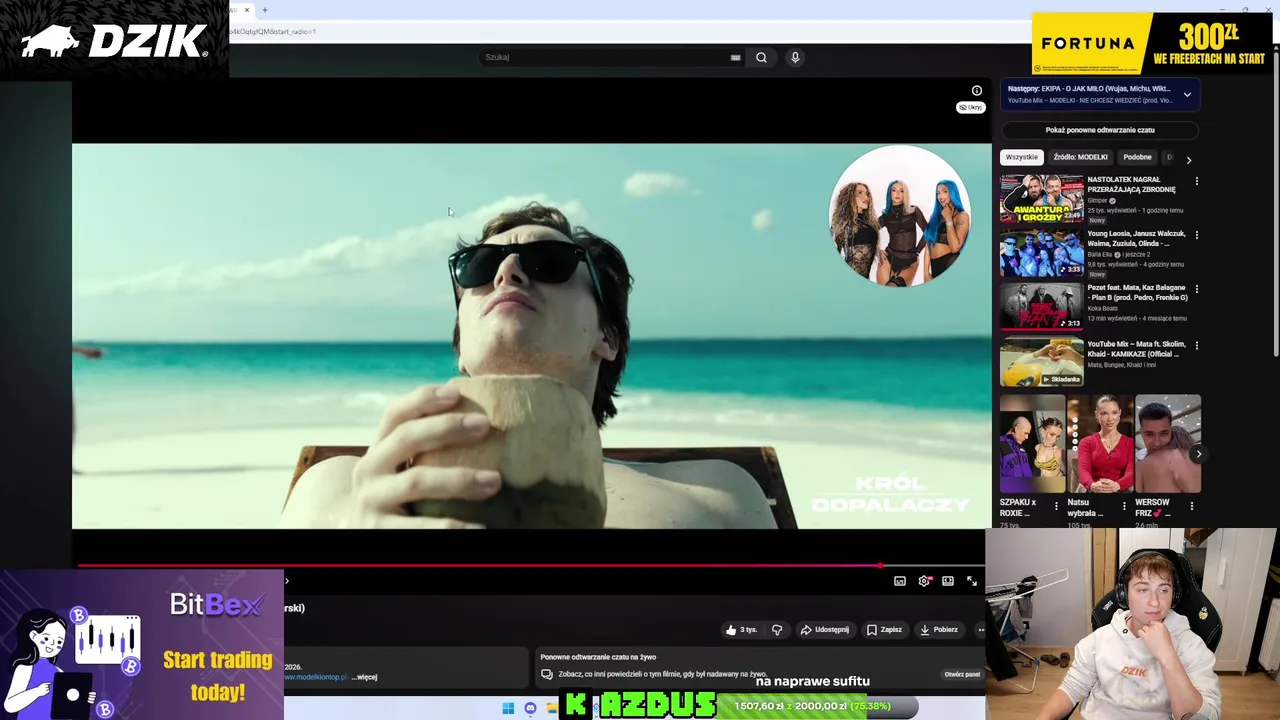Click the Ukryj hide chip on video

pyautogui.click(x=970, y=107)
